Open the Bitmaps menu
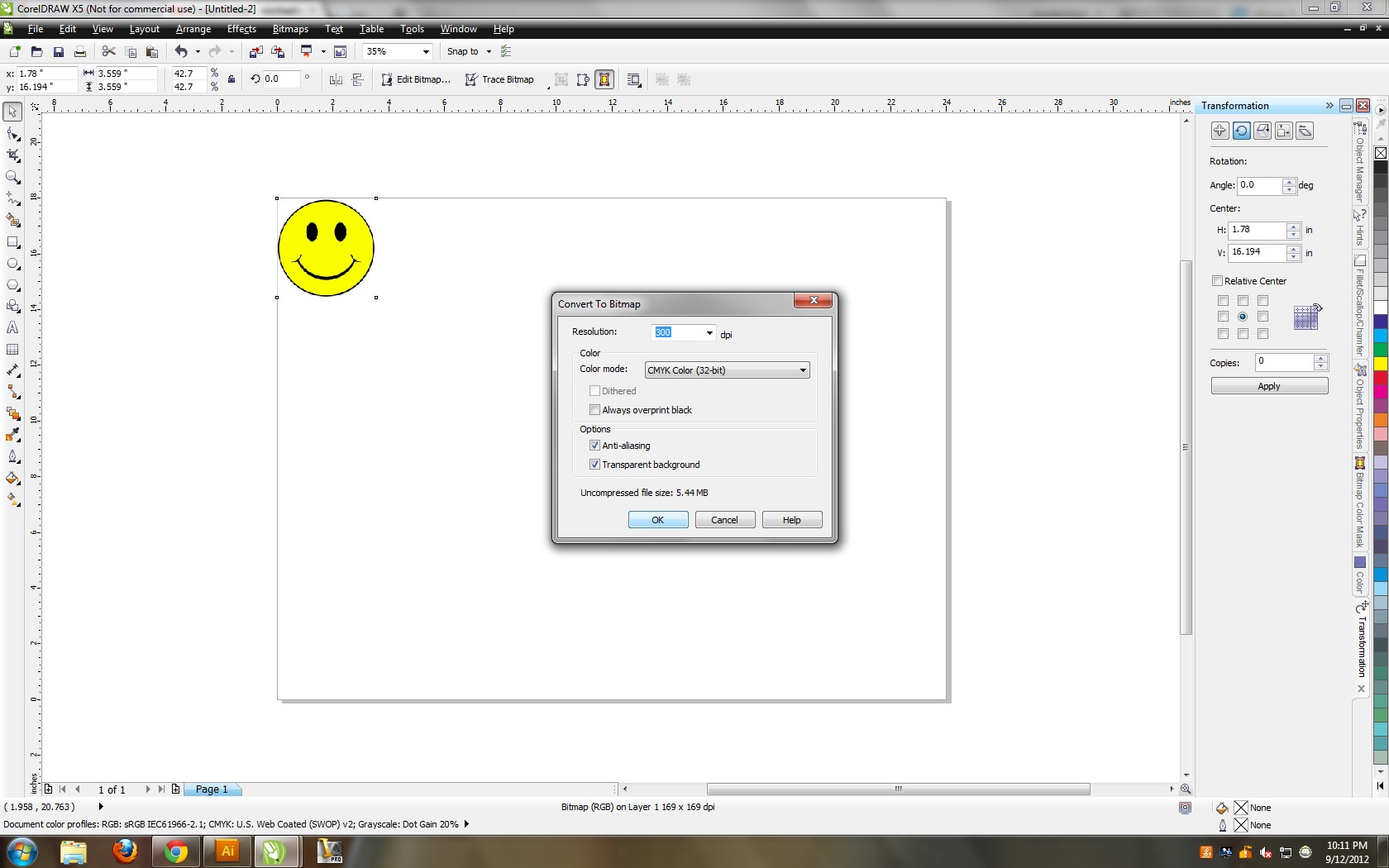This screenshot has width=1389, height=868. [x=290, y=29]
